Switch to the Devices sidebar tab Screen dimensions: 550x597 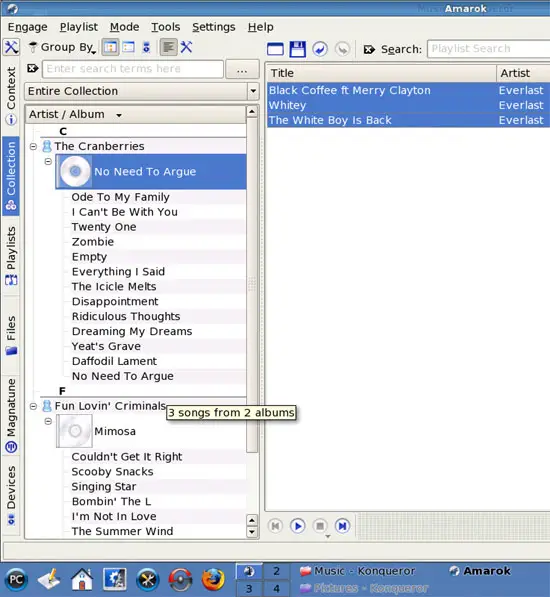click(11, 496)
